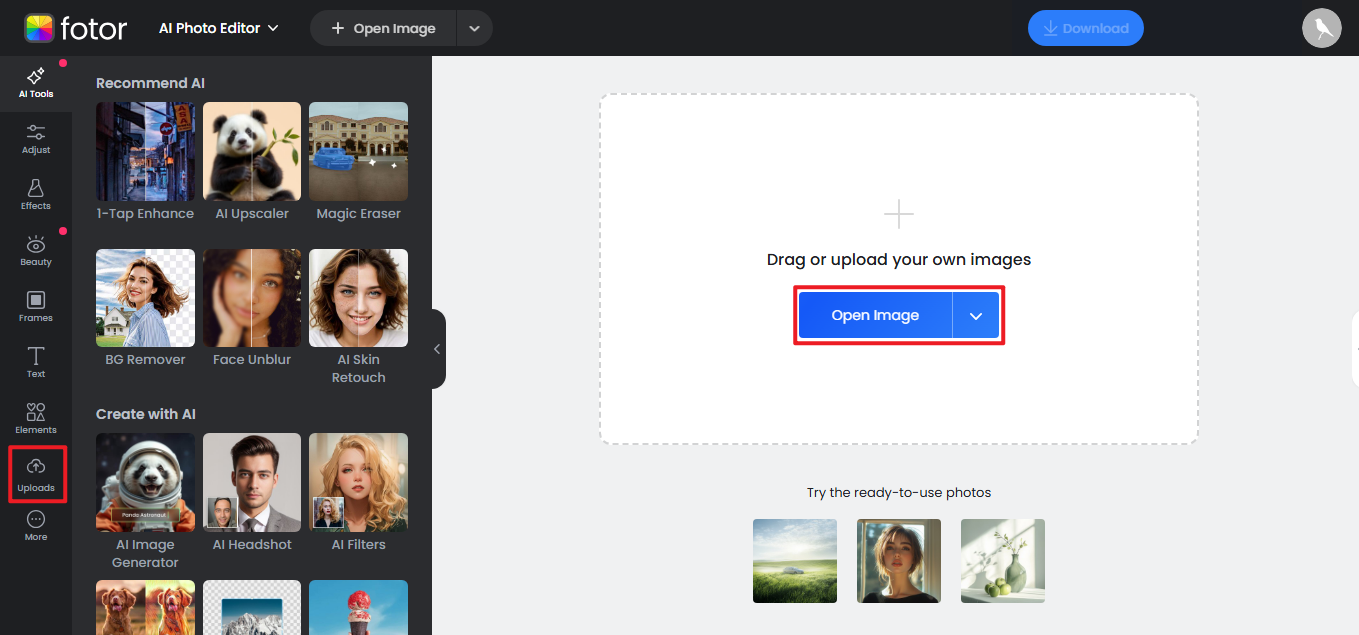Select the AI Upscaler tool
This screenshot has height=635, width=1359.
(252, 162)
